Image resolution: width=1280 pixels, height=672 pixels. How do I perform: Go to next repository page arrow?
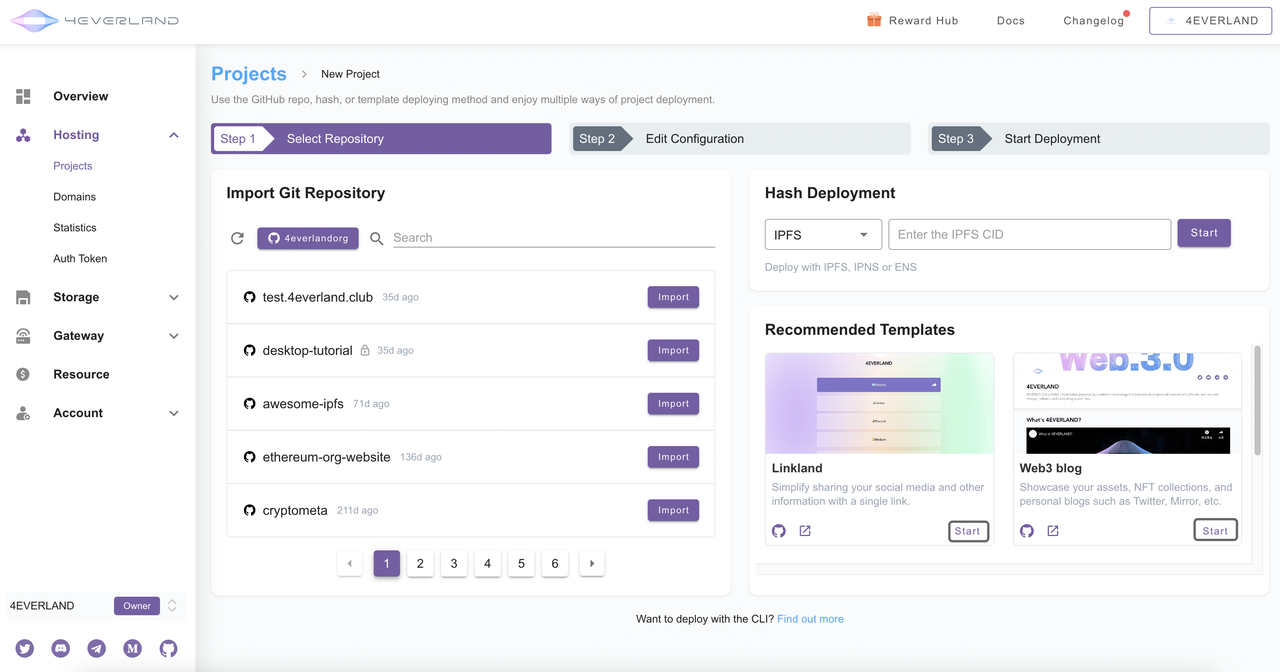(x=592, y=564)
